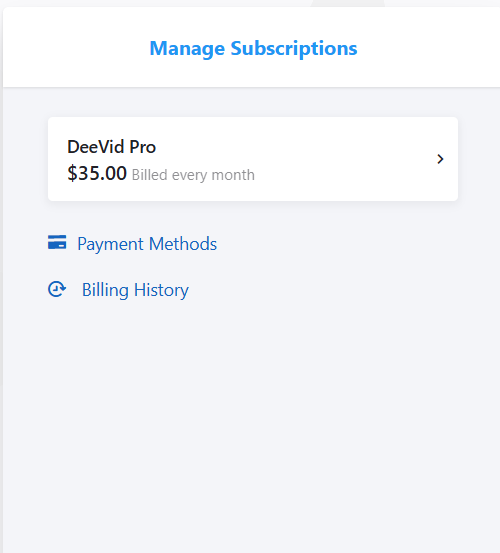Click the credit card icon beside Payment Methods

tap(57, 242)
